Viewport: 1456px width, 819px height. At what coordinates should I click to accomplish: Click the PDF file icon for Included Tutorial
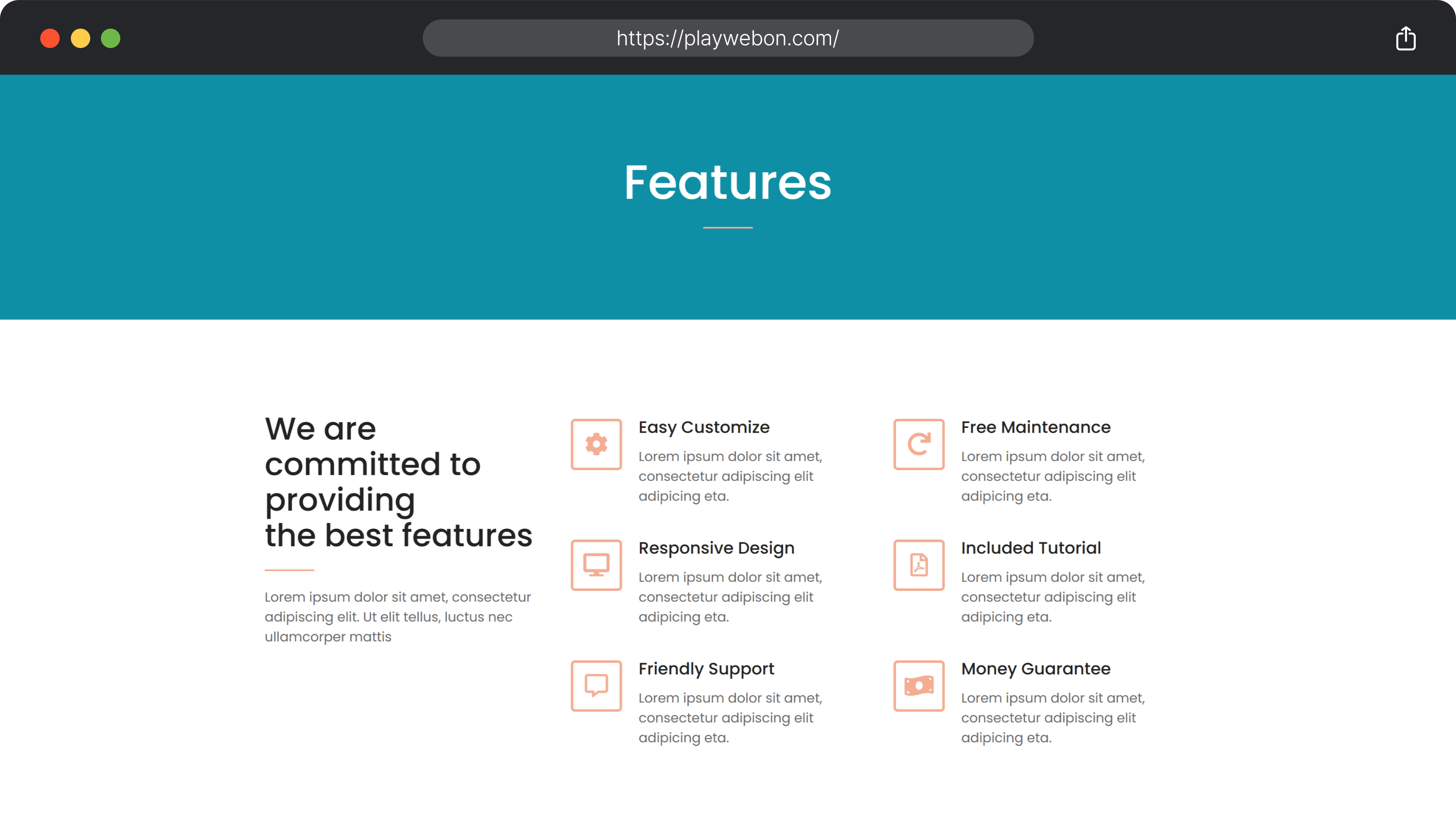click(x=918, y=565)
